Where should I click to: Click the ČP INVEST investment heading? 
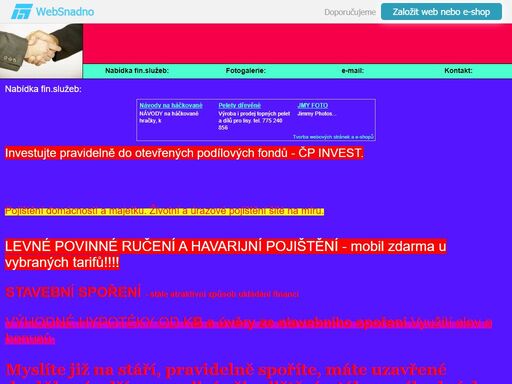[184, 153]
